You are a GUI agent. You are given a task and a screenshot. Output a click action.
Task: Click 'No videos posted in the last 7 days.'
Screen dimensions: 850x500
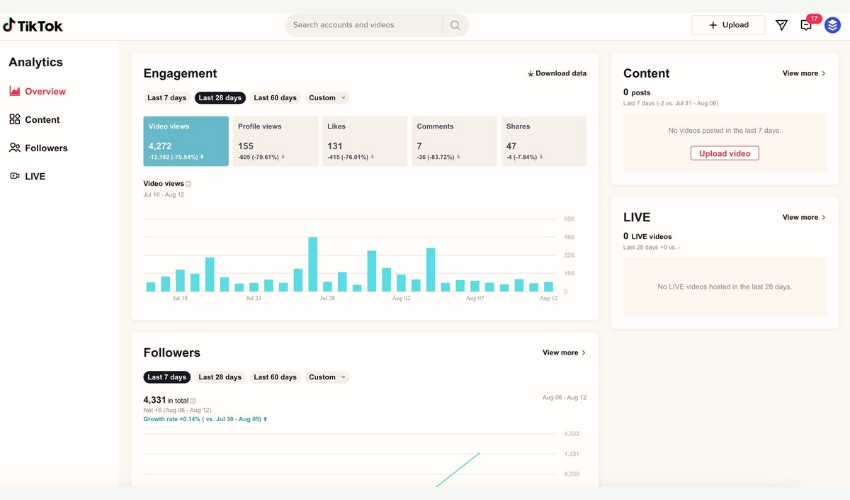pos(724,131)
